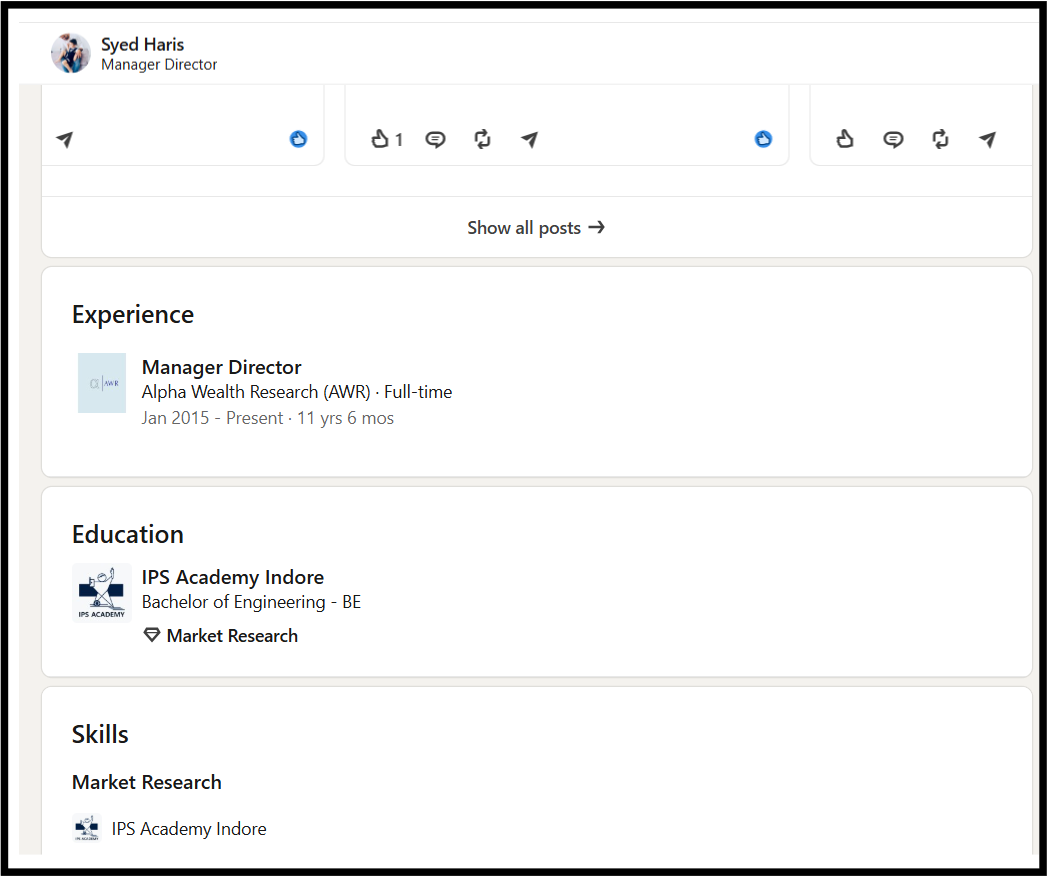Repost the rightmost post
The height and width of the screenshot is (876, 1048).
940,139
